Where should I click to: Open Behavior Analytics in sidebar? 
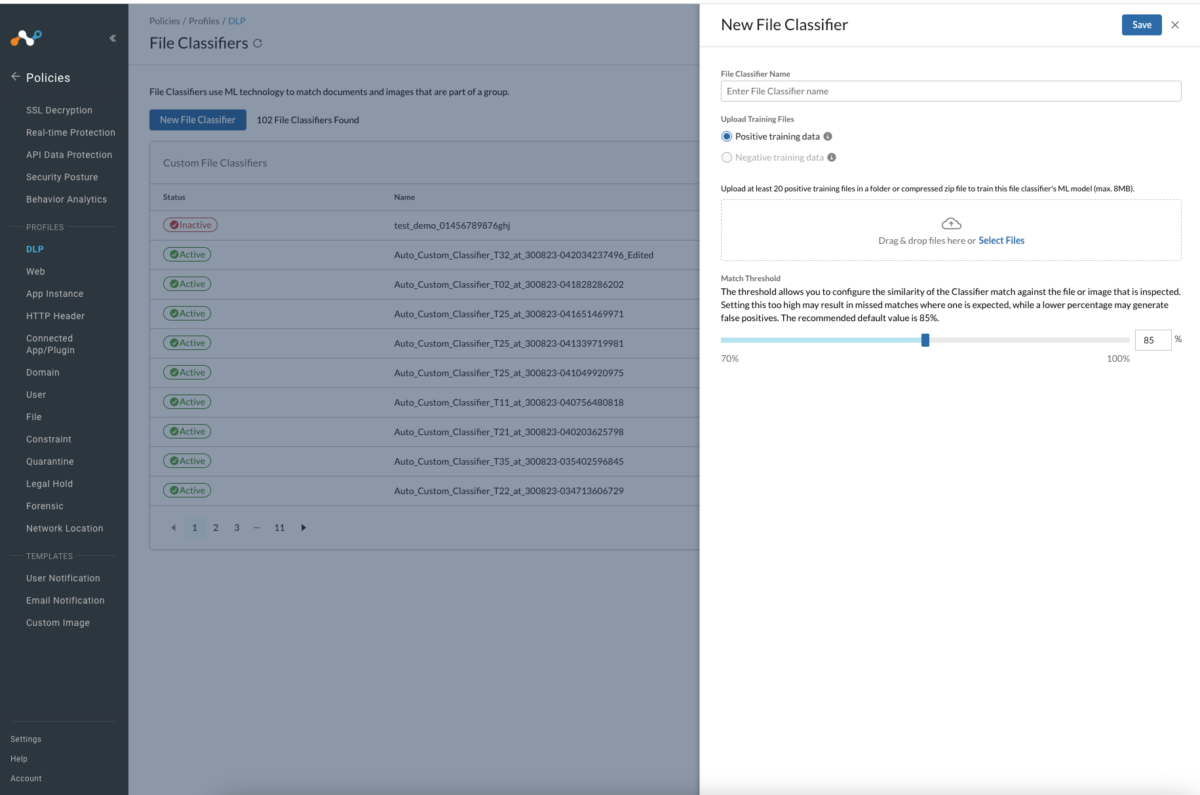(66, 199)
